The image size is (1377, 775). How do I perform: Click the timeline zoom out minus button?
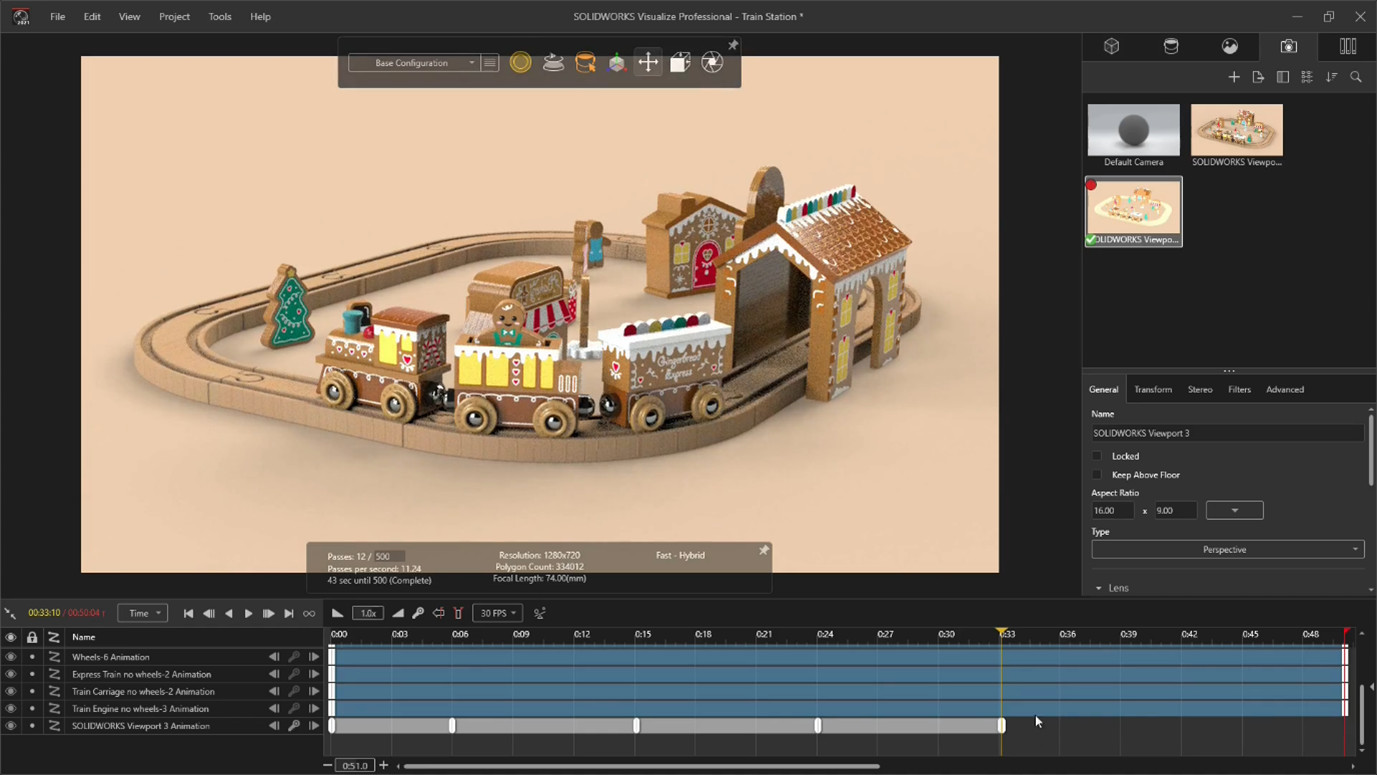pos(327,765)
